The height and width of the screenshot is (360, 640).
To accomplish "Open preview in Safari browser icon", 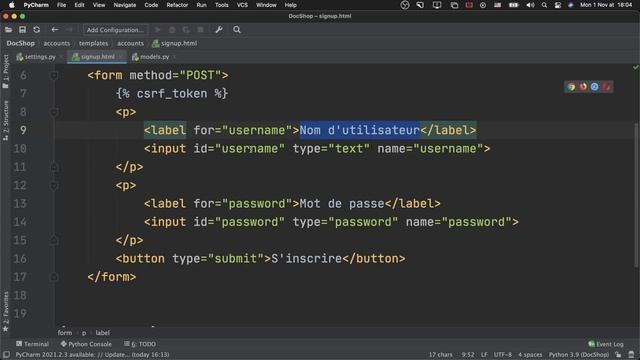I will coord(595,87).
